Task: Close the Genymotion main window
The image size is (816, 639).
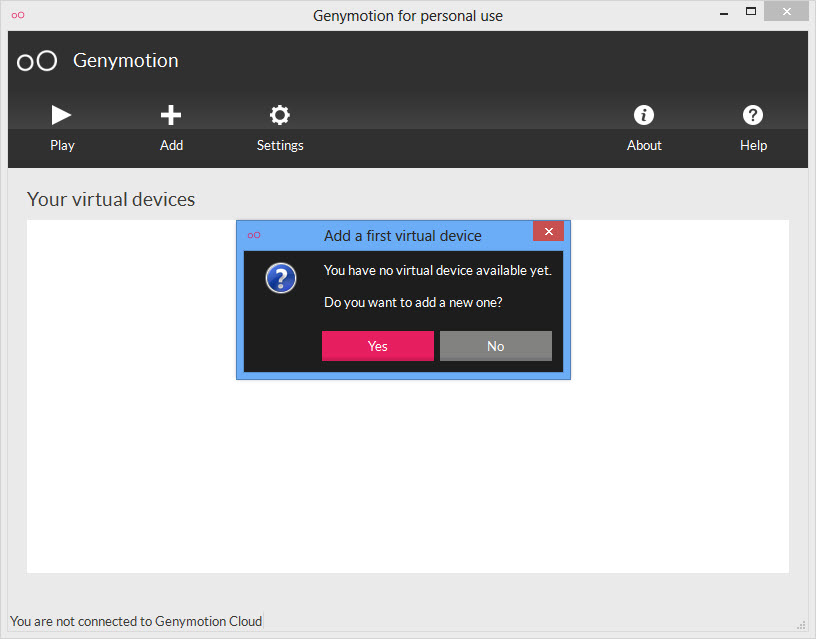Action: [x=786, y=11]
